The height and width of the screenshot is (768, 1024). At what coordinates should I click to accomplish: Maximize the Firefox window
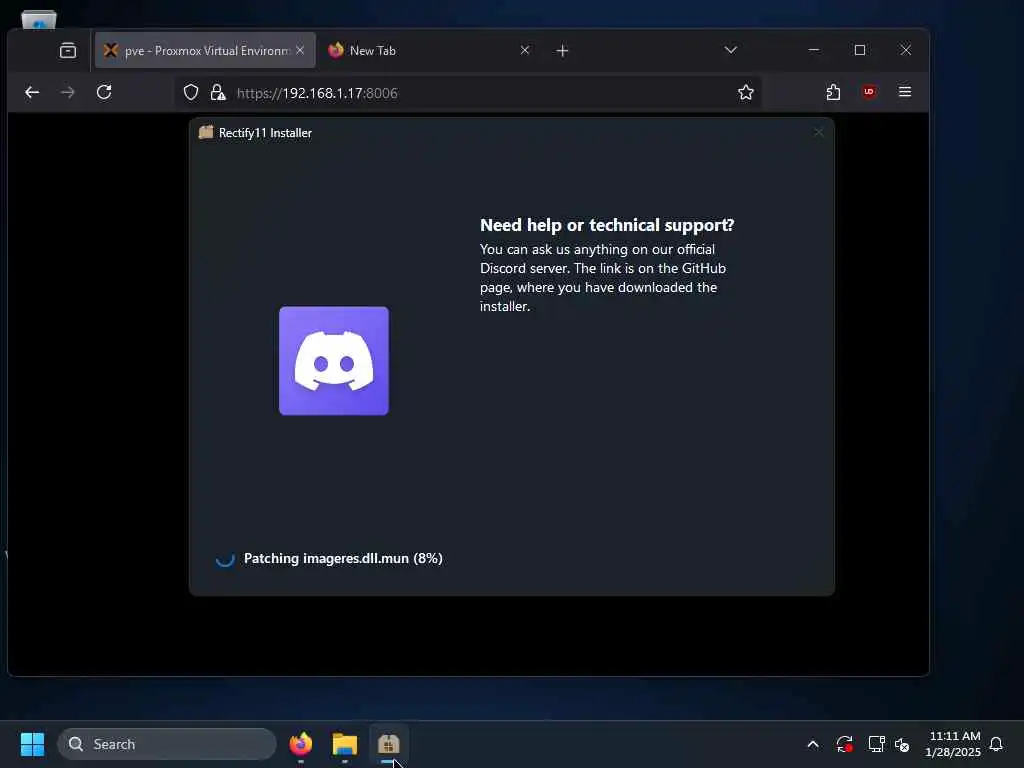click(860, 50)
